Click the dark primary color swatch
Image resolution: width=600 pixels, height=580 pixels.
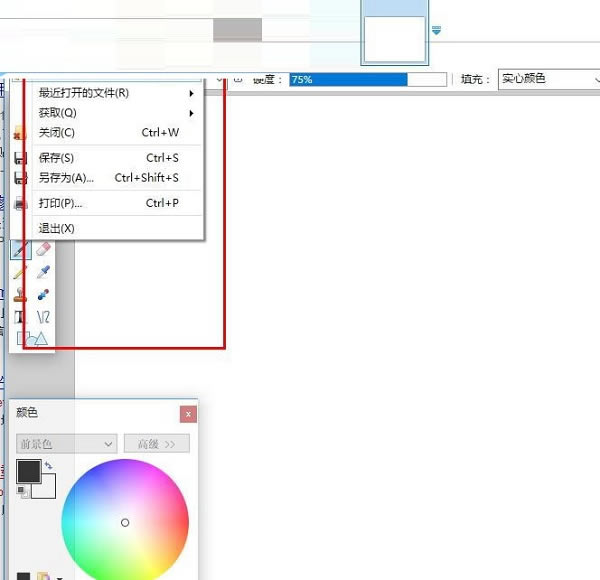[x=29, y=471]
